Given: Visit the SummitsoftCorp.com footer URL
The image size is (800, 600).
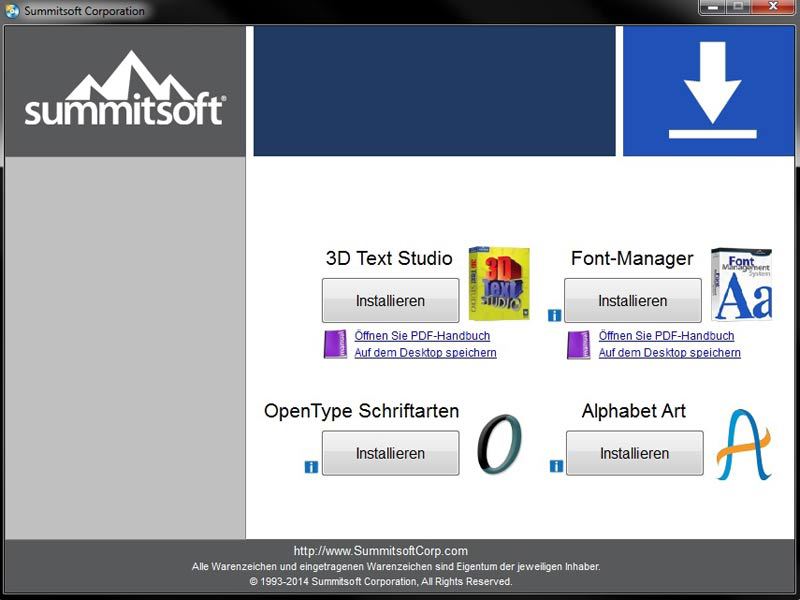Looking at the screenshot, I should tap(380, 551).
